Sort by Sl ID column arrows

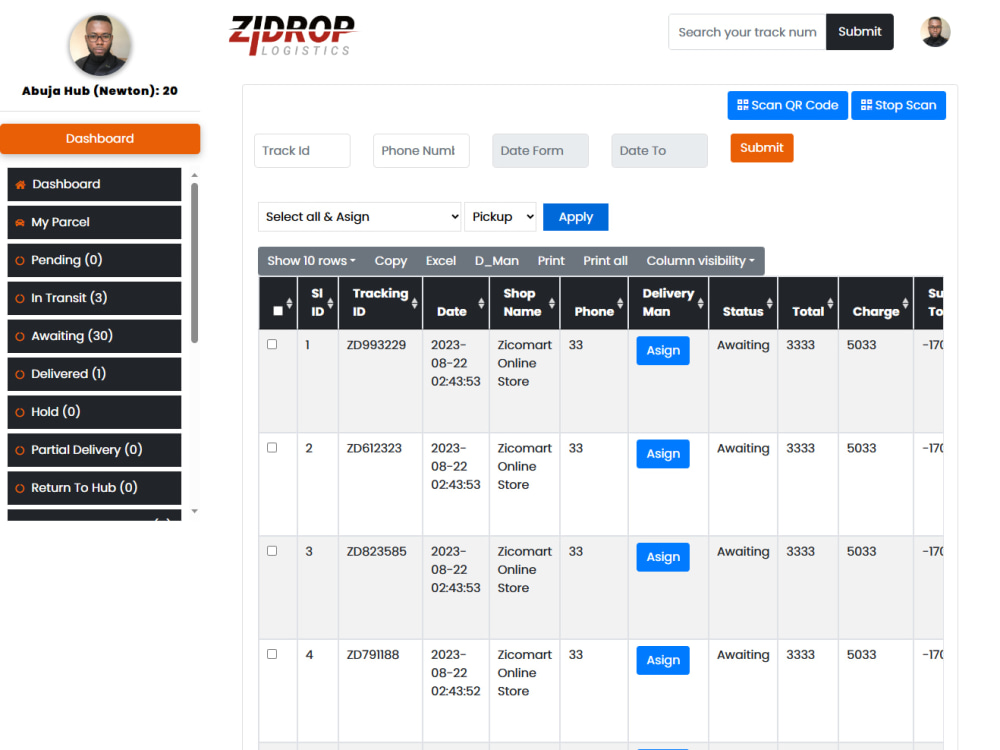[330, 303]
